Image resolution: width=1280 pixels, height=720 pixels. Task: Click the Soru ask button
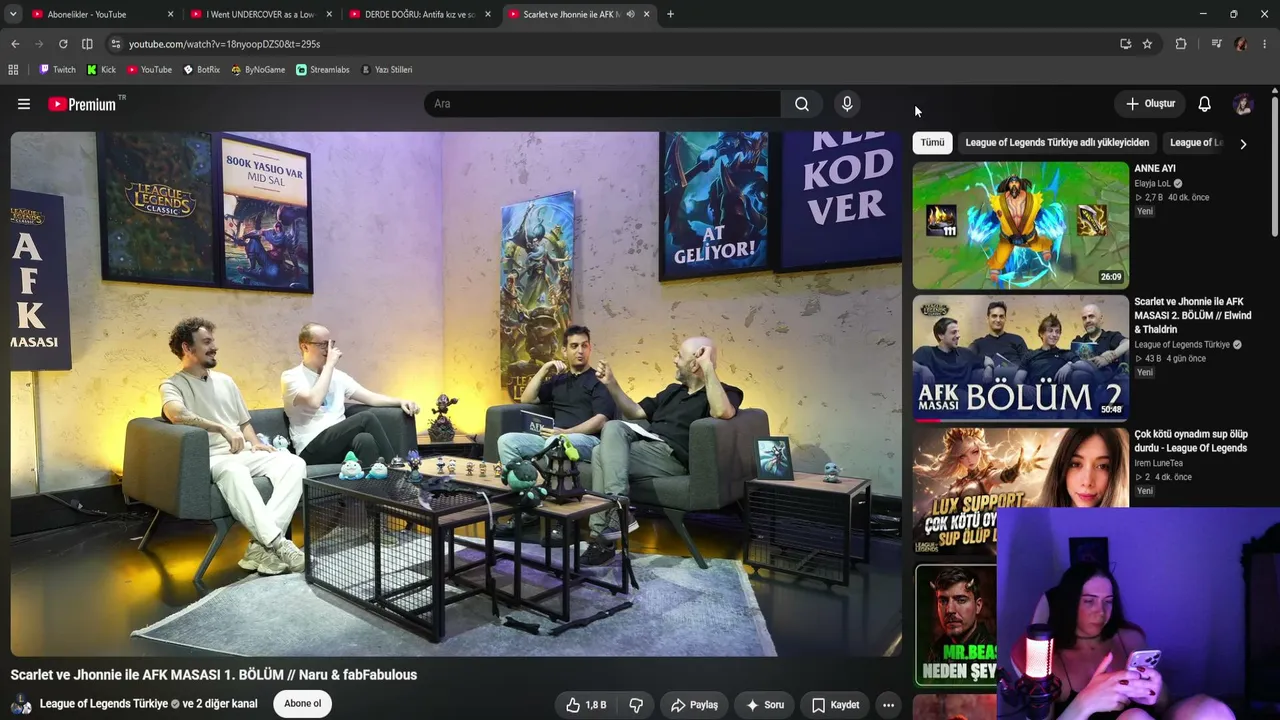[x=765, y=705]
